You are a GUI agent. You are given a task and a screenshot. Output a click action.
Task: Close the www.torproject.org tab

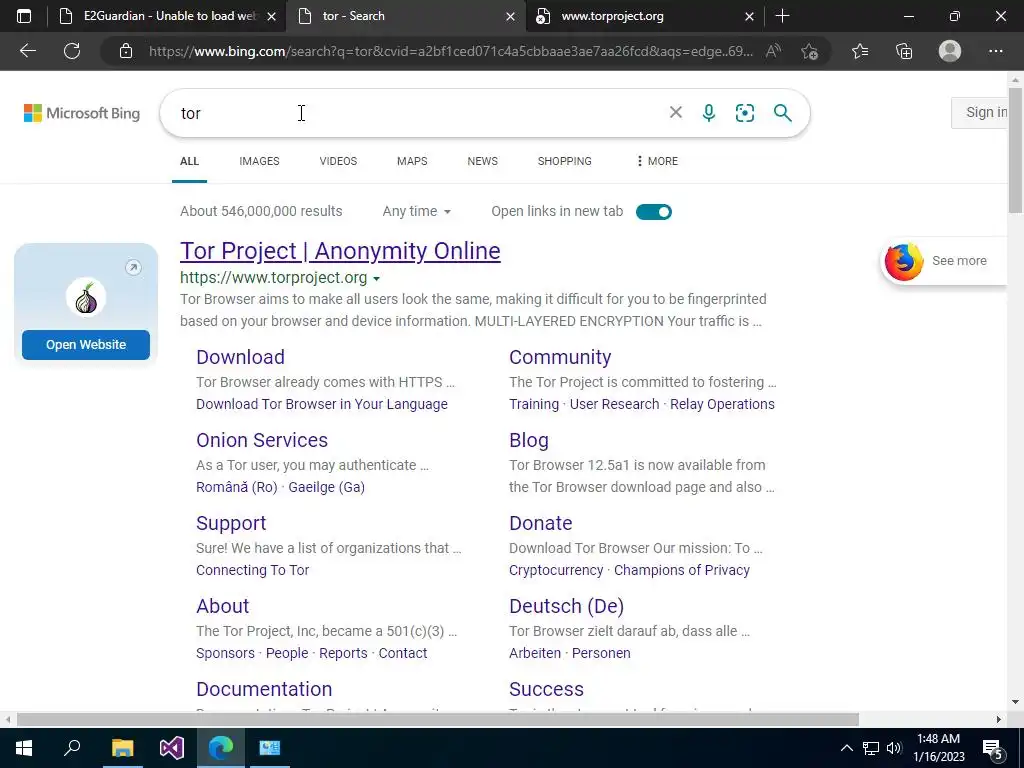[750, 16]
